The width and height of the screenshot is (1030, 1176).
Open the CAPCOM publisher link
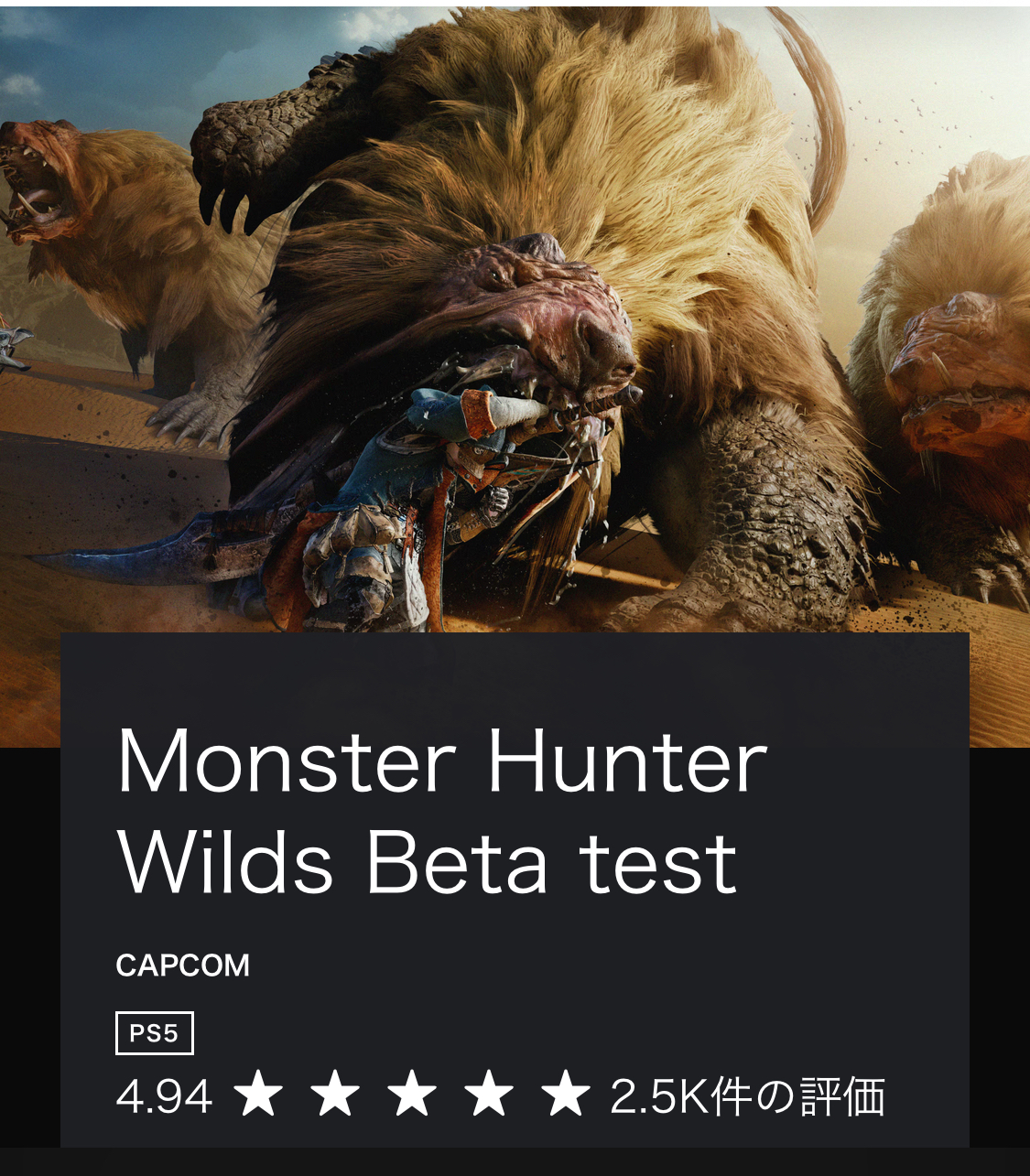[182, 966]
